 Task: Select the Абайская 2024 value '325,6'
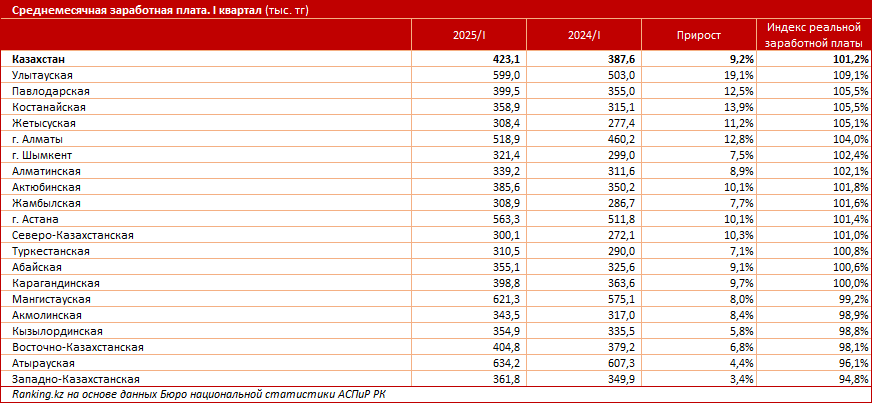623,267
